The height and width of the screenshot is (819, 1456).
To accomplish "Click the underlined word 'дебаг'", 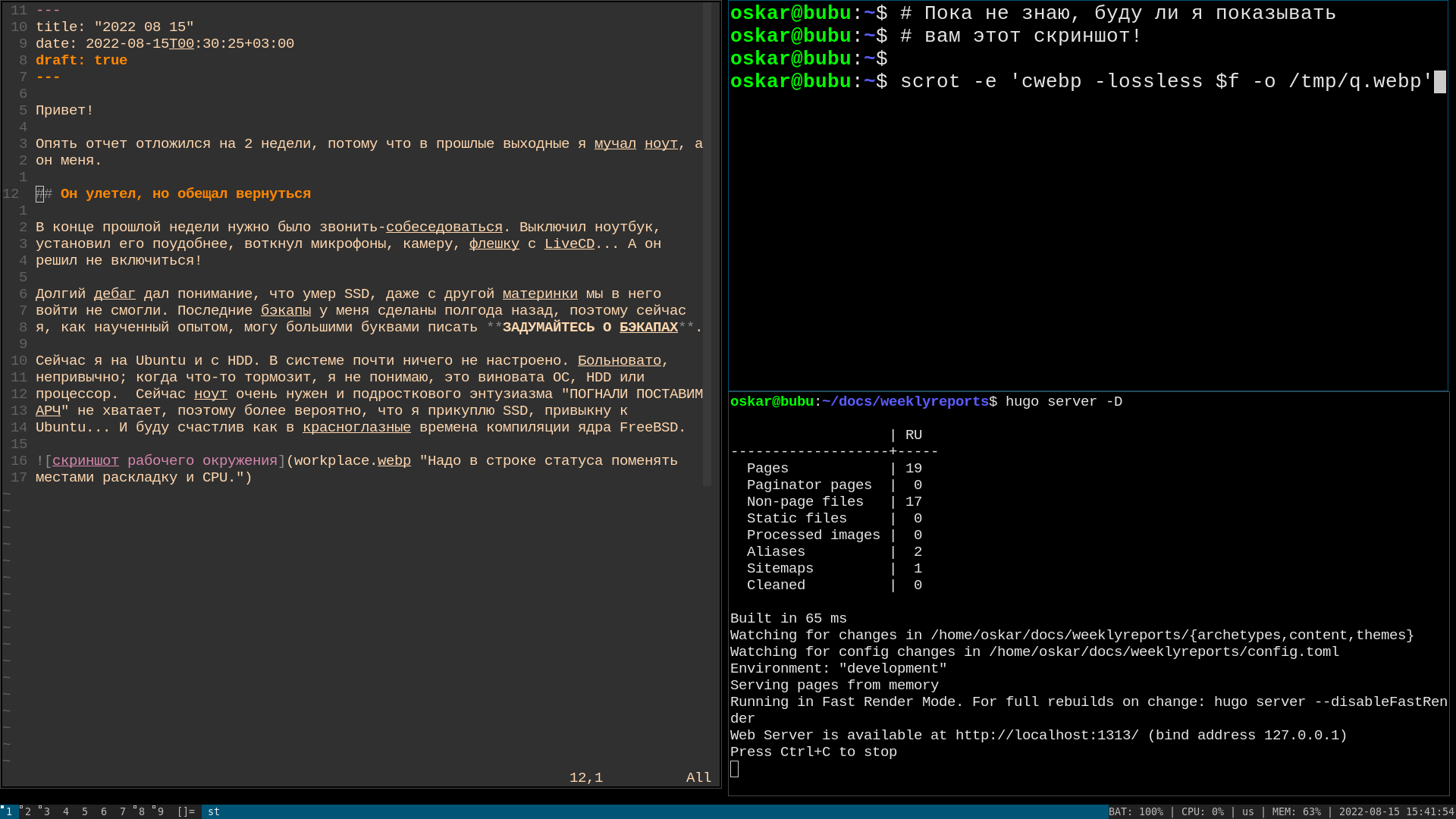I will click(115, 294).
